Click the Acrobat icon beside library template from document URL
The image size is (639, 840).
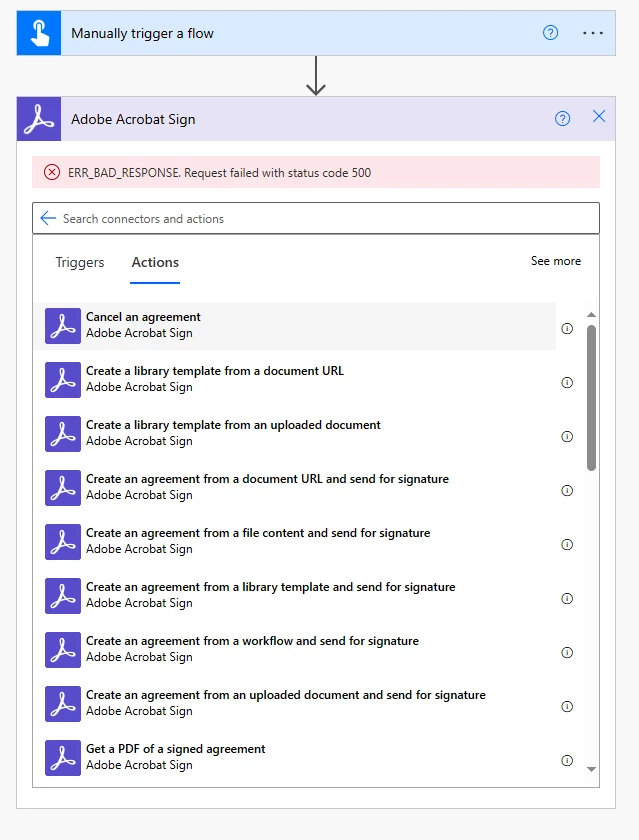coord(63,380)
